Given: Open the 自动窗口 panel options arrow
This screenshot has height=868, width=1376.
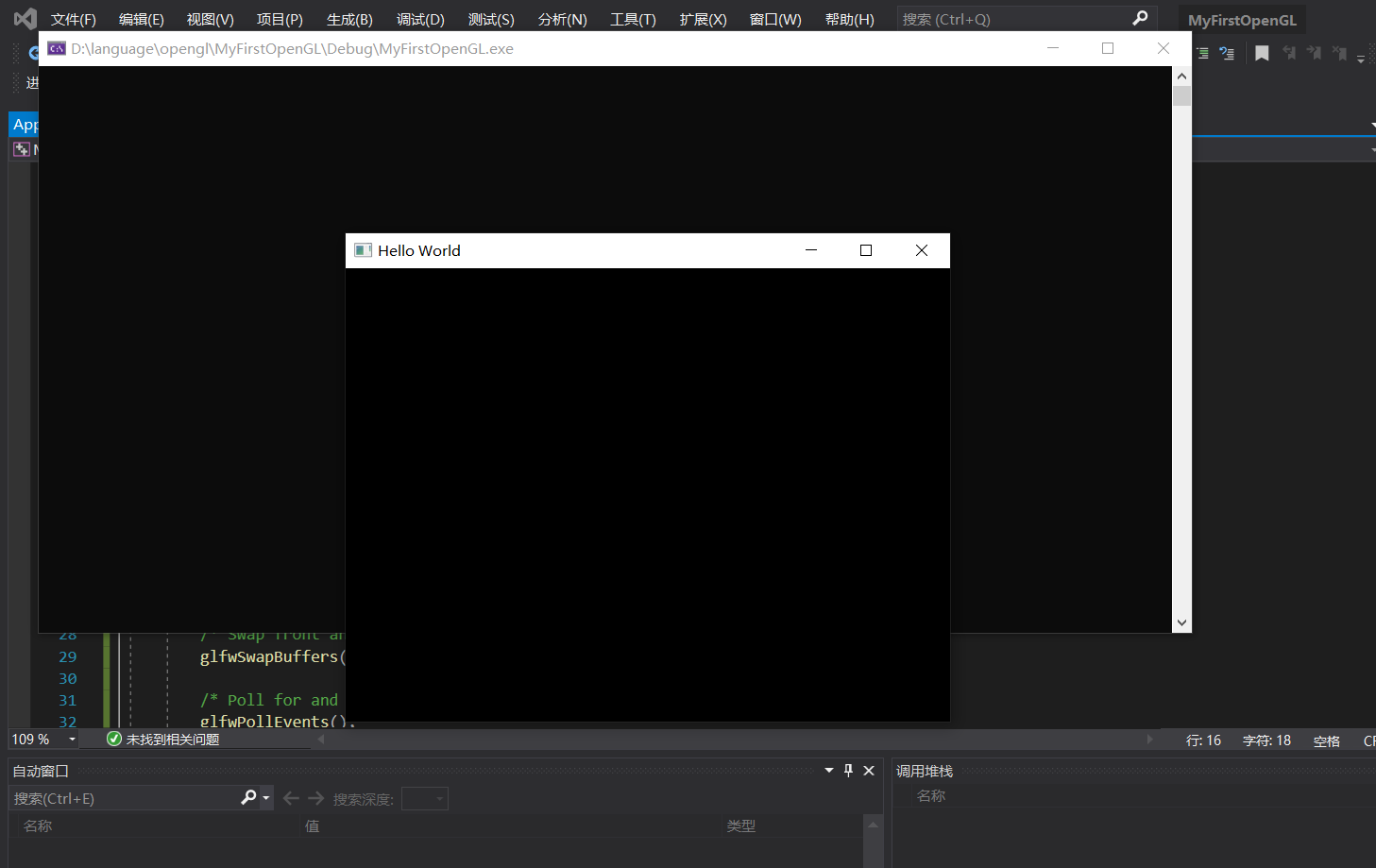Looking at the screenshot, I should 828,770.
